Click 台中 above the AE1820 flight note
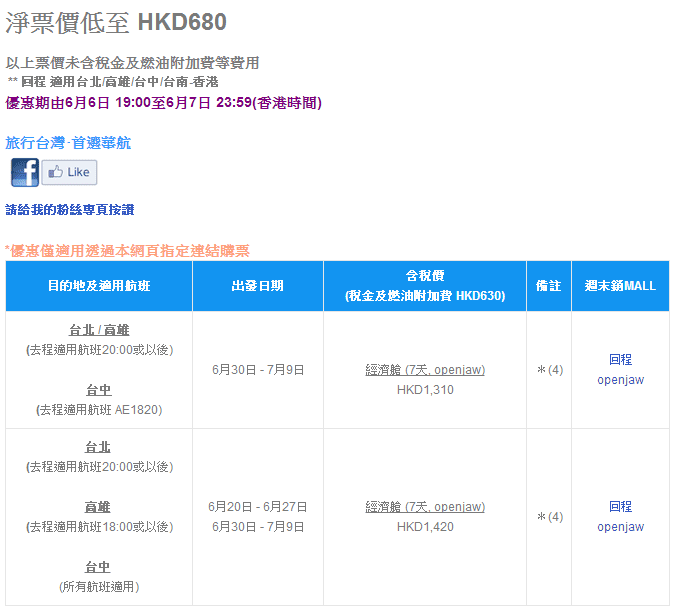The height and width of the screenshot is (608, 676). 98,390
